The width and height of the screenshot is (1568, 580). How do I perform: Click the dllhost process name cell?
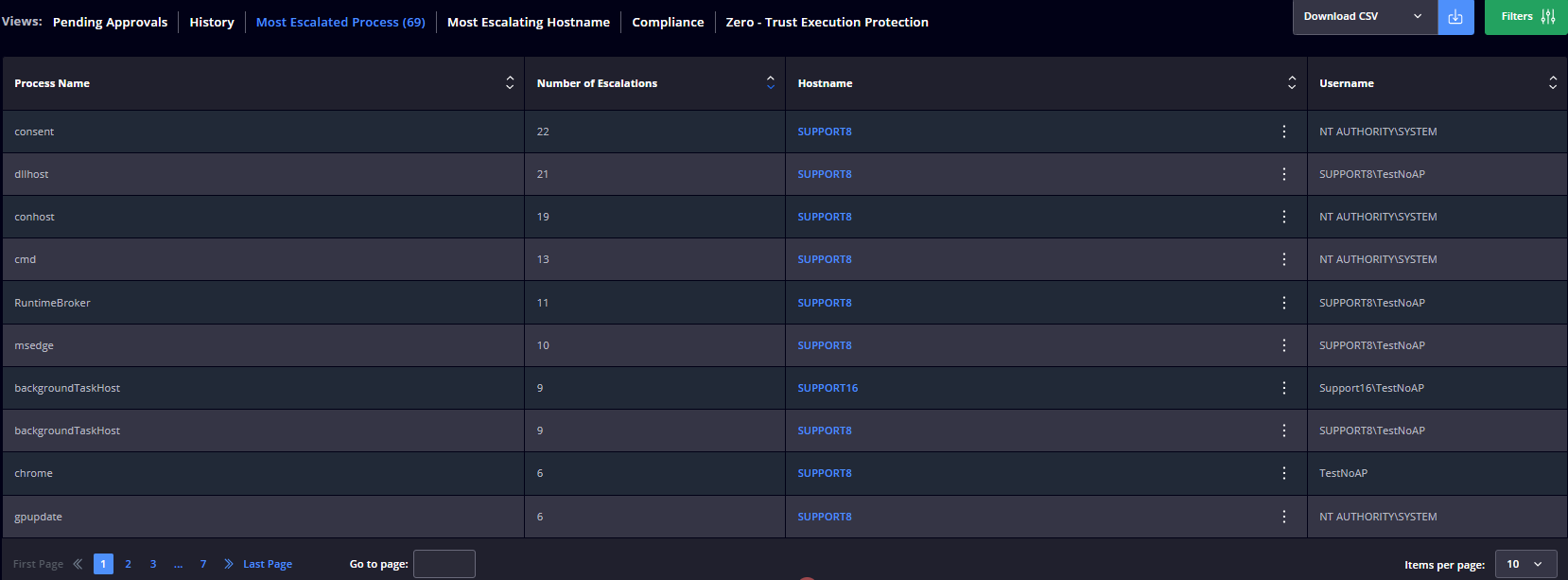tap(264, 174)
